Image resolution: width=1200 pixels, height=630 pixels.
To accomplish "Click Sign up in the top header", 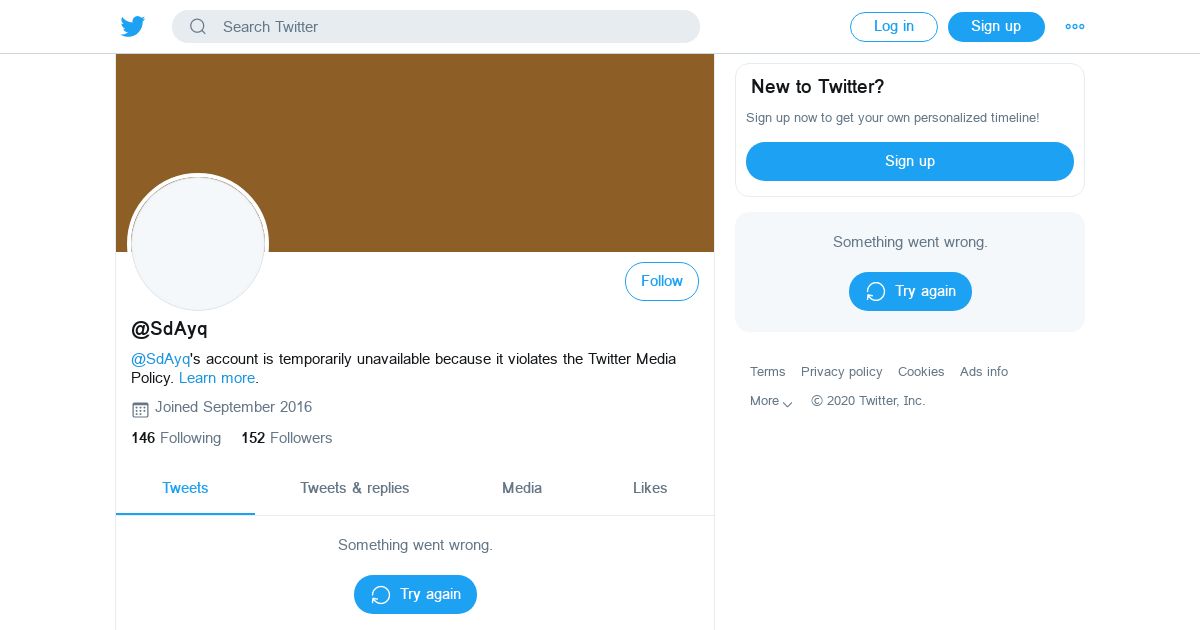I will pos(996,27).
